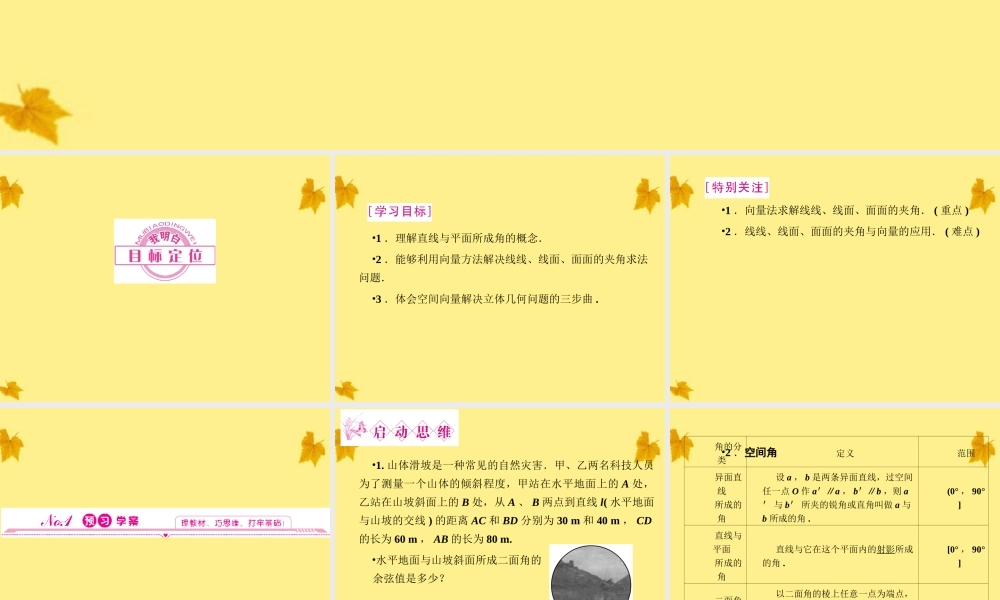The height and width of the screenshot is (600, 1000).
Task: Click the No.1 预习学案 banner
Action: tap(165, 522)
